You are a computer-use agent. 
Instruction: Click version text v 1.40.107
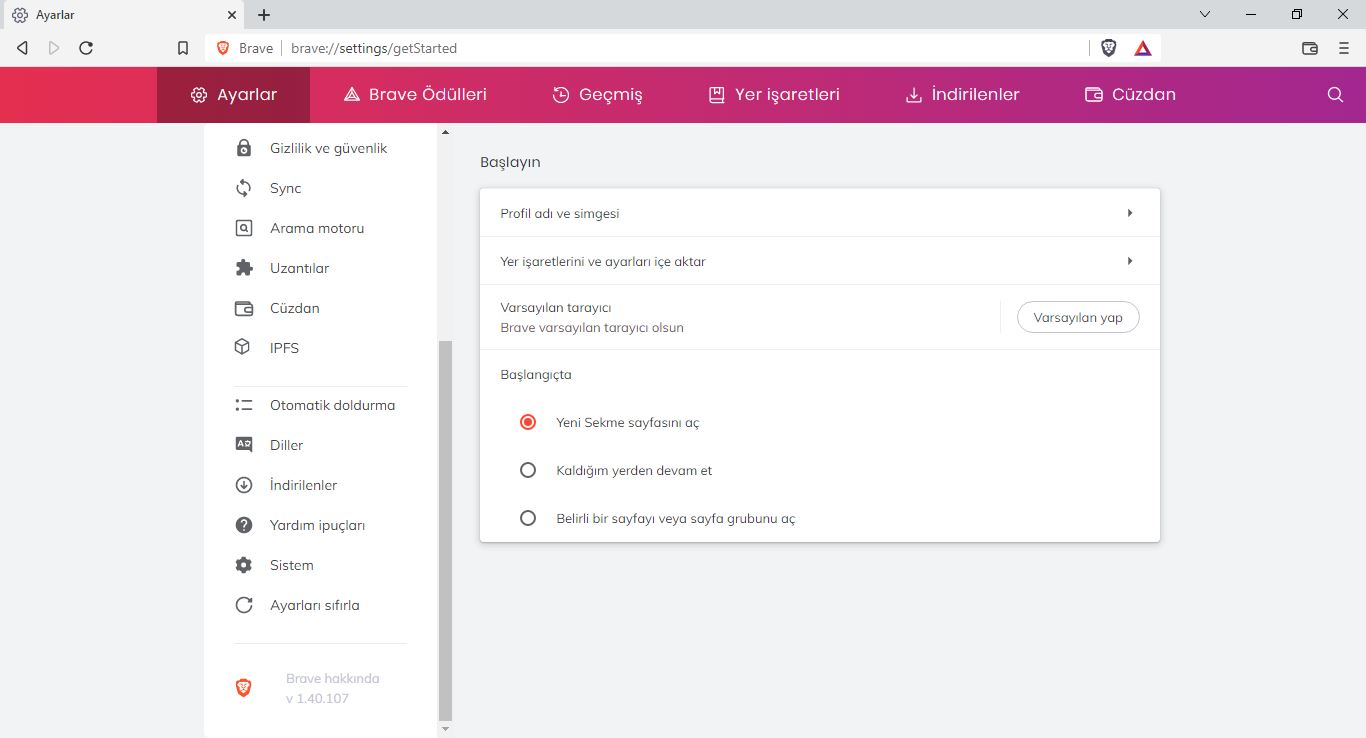317,698
